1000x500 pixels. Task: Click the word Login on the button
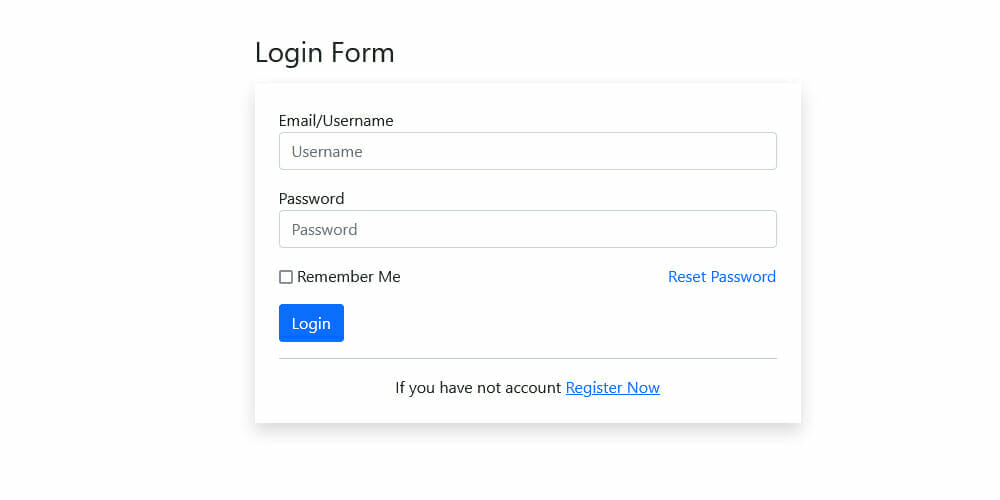pos(311,324)
